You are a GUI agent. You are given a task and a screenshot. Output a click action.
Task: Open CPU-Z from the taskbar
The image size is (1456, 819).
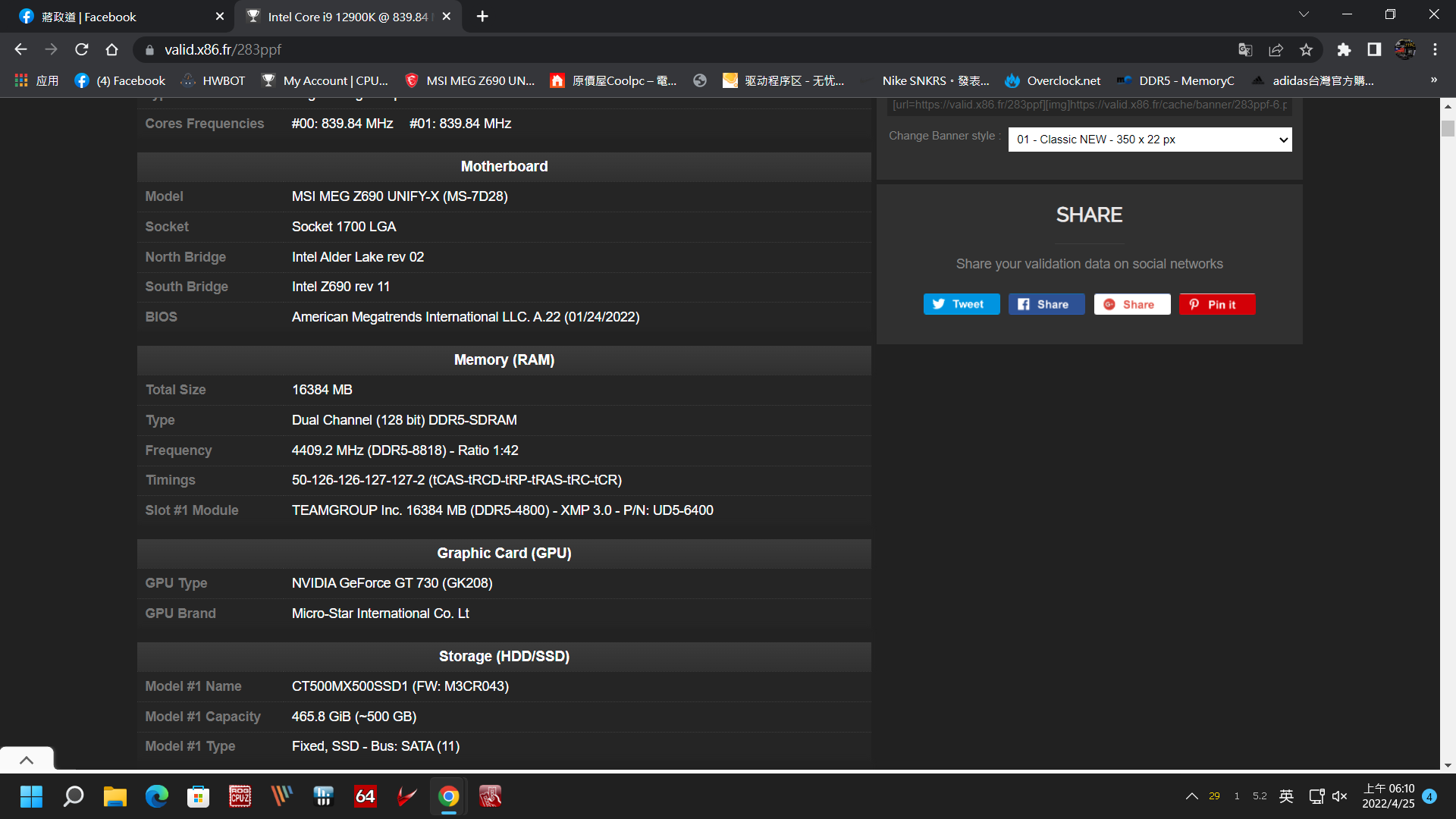point(240,796)
